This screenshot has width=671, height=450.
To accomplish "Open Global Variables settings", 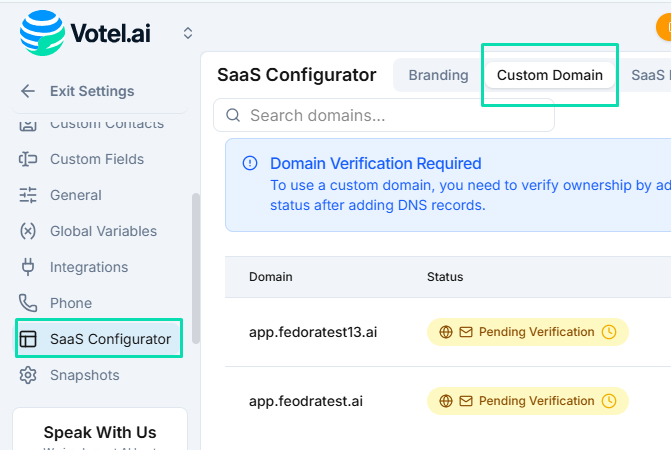I will (x=104, y=231).
